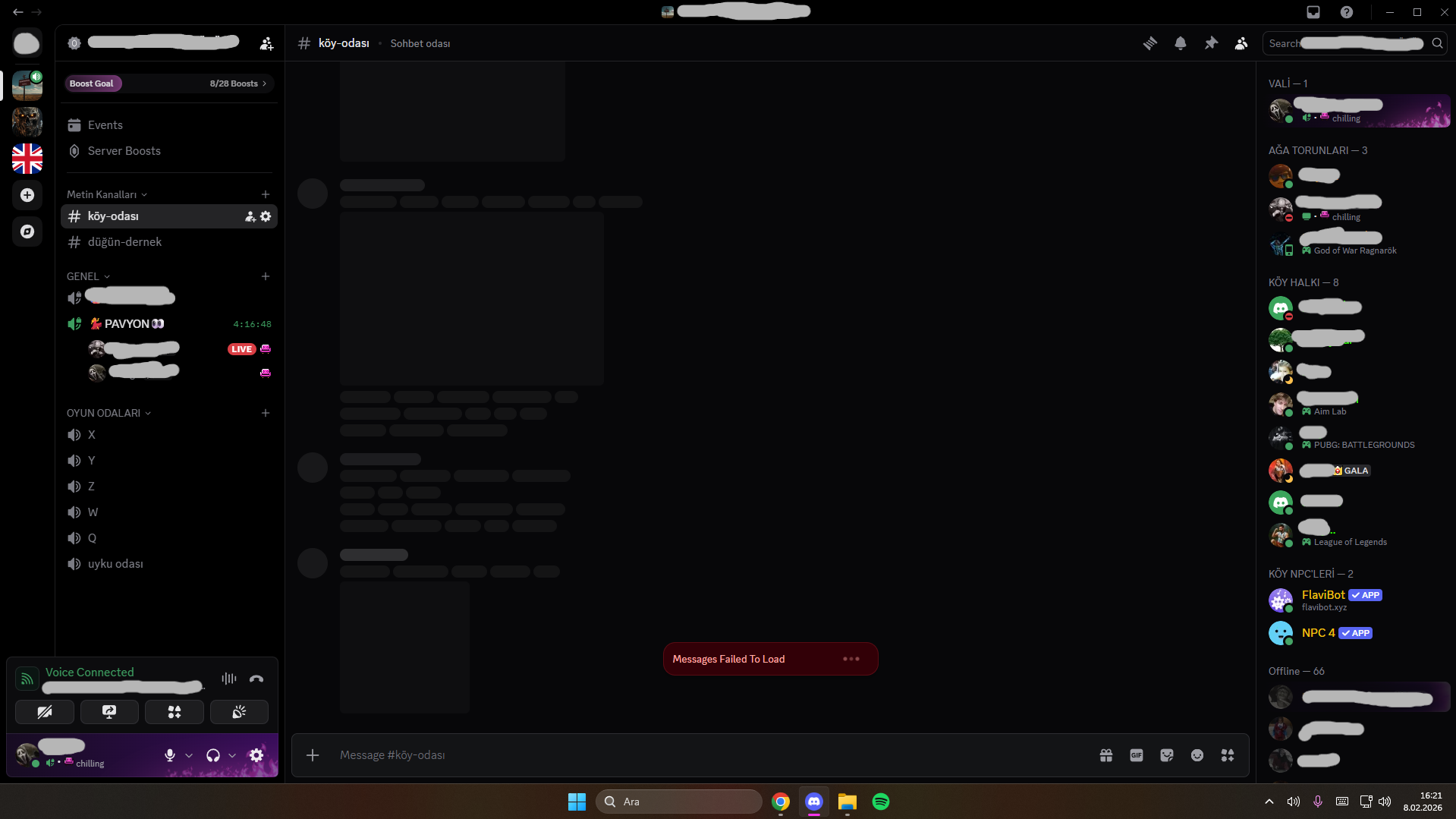This screenshot has width=1456, height=819.
Task: Collapse the Metin Kanalları category
Action: (107, 194)
